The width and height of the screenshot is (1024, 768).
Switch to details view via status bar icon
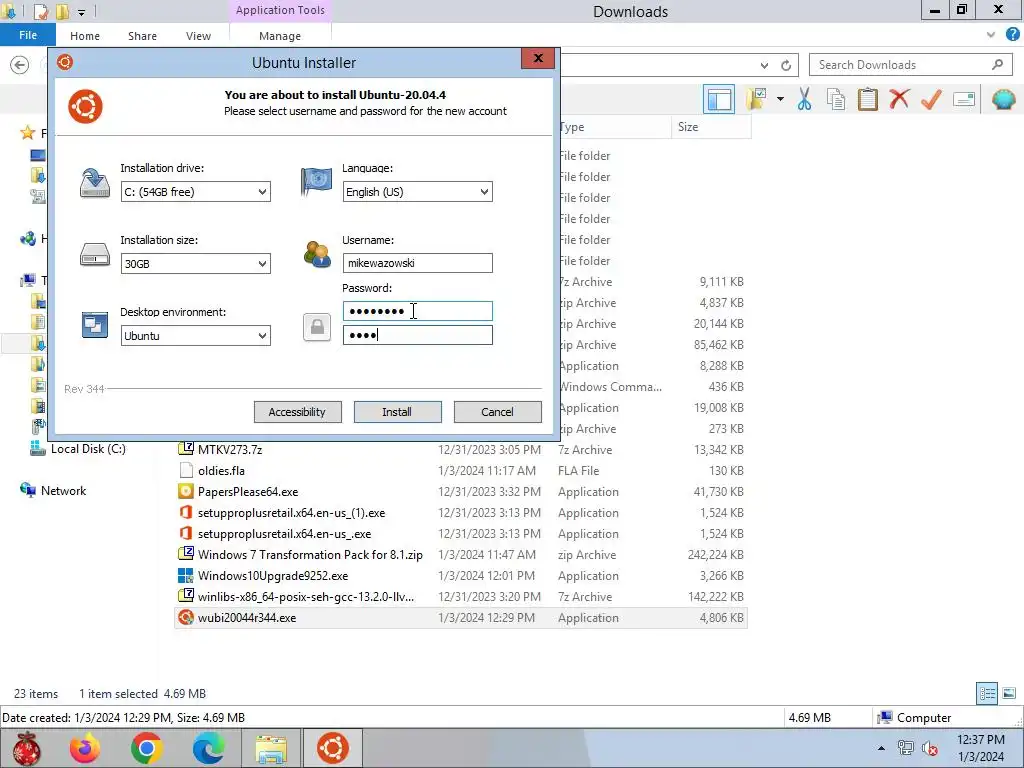coord(987,694)
